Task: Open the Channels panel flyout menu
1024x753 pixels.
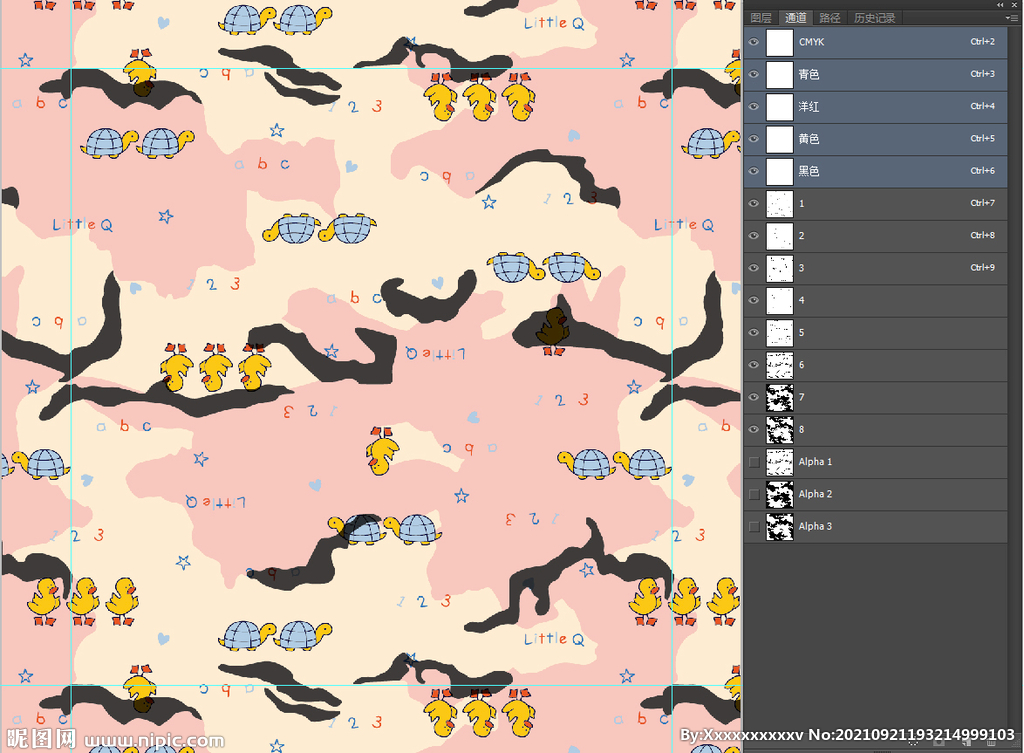Action: tap(1013, 18)
